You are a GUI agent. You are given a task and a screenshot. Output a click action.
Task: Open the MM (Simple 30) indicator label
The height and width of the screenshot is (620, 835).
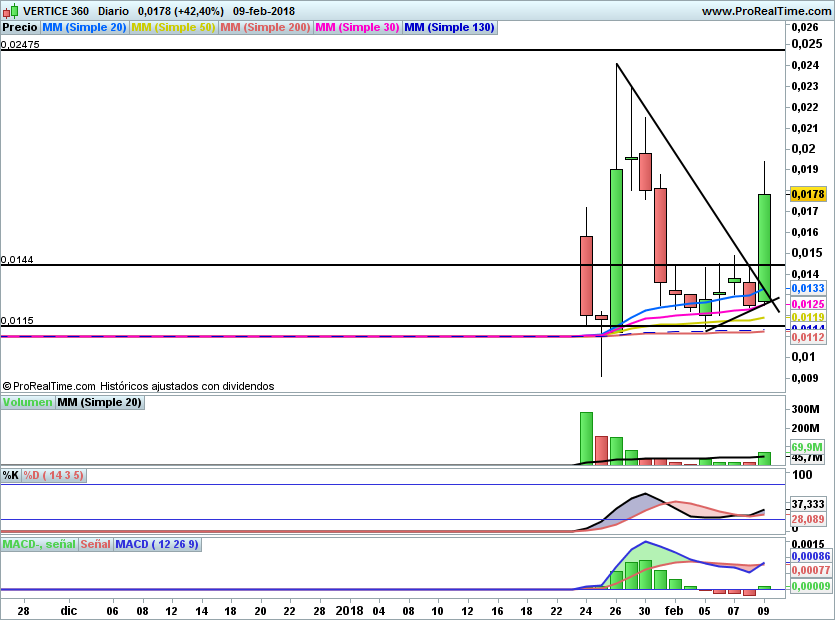point(357,27)
